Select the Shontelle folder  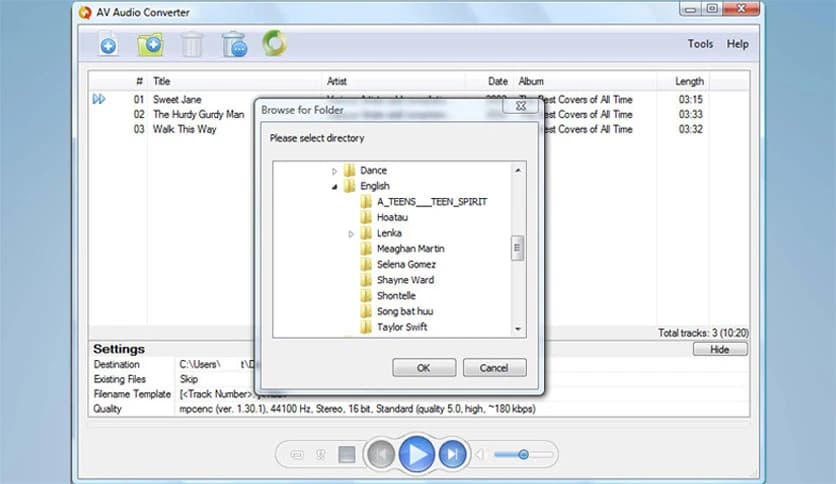tap(396, 296)
